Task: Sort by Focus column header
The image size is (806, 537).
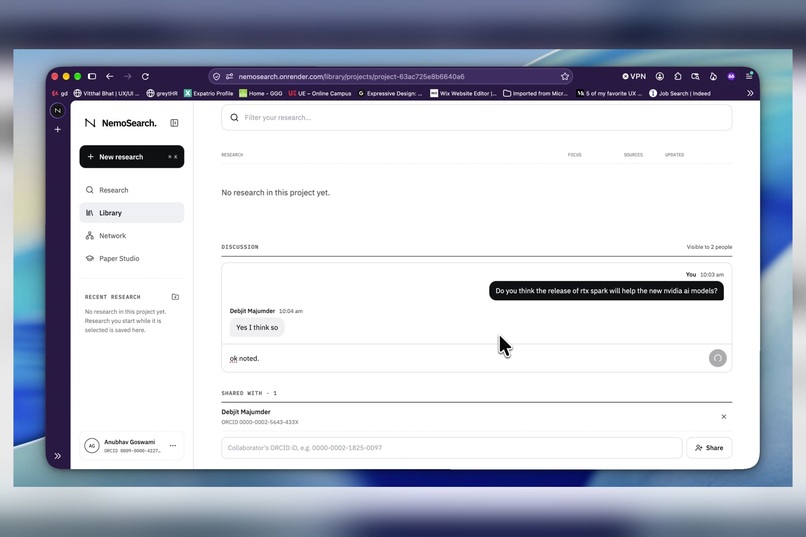Action: [x=575, y=155]
